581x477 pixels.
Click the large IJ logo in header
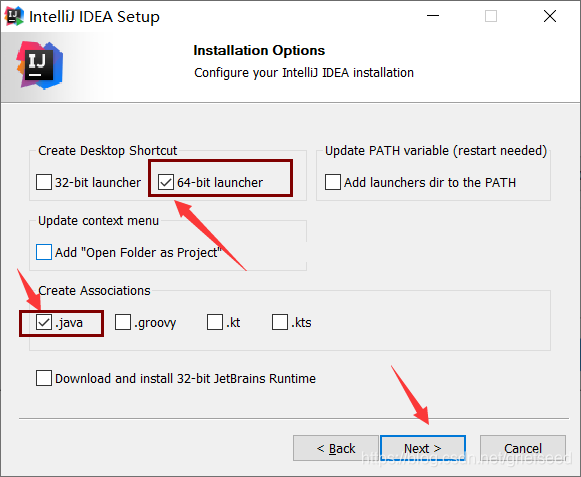pos(40,66)
